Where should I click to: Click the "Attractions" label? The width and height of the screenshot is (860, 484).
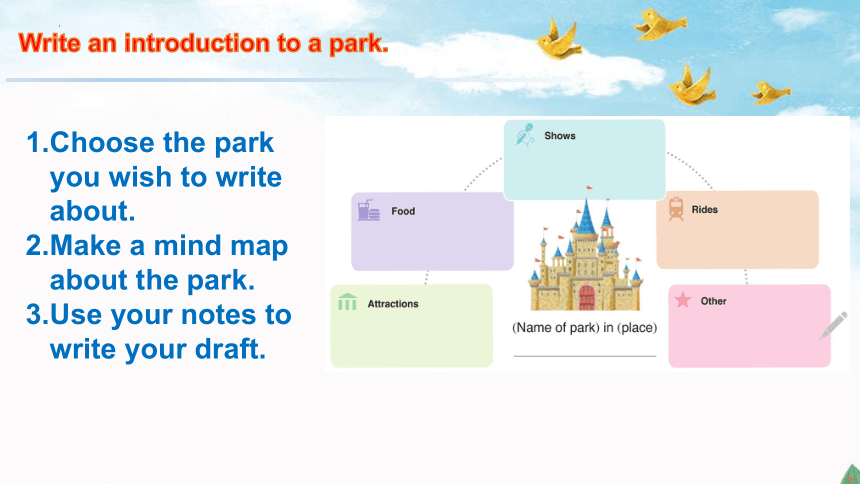393,303
